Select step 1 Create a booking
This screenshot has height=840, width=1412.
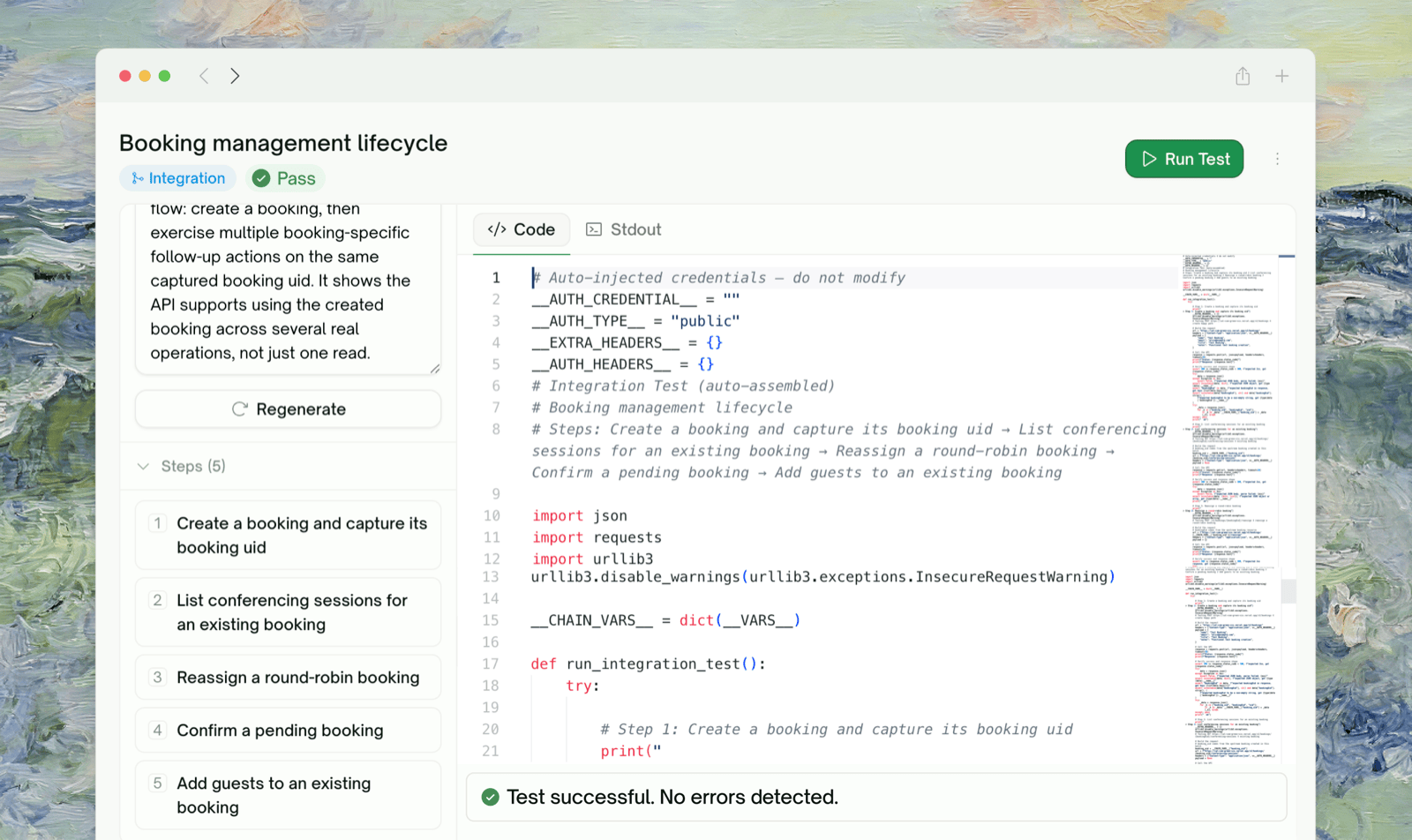[288, 536]
